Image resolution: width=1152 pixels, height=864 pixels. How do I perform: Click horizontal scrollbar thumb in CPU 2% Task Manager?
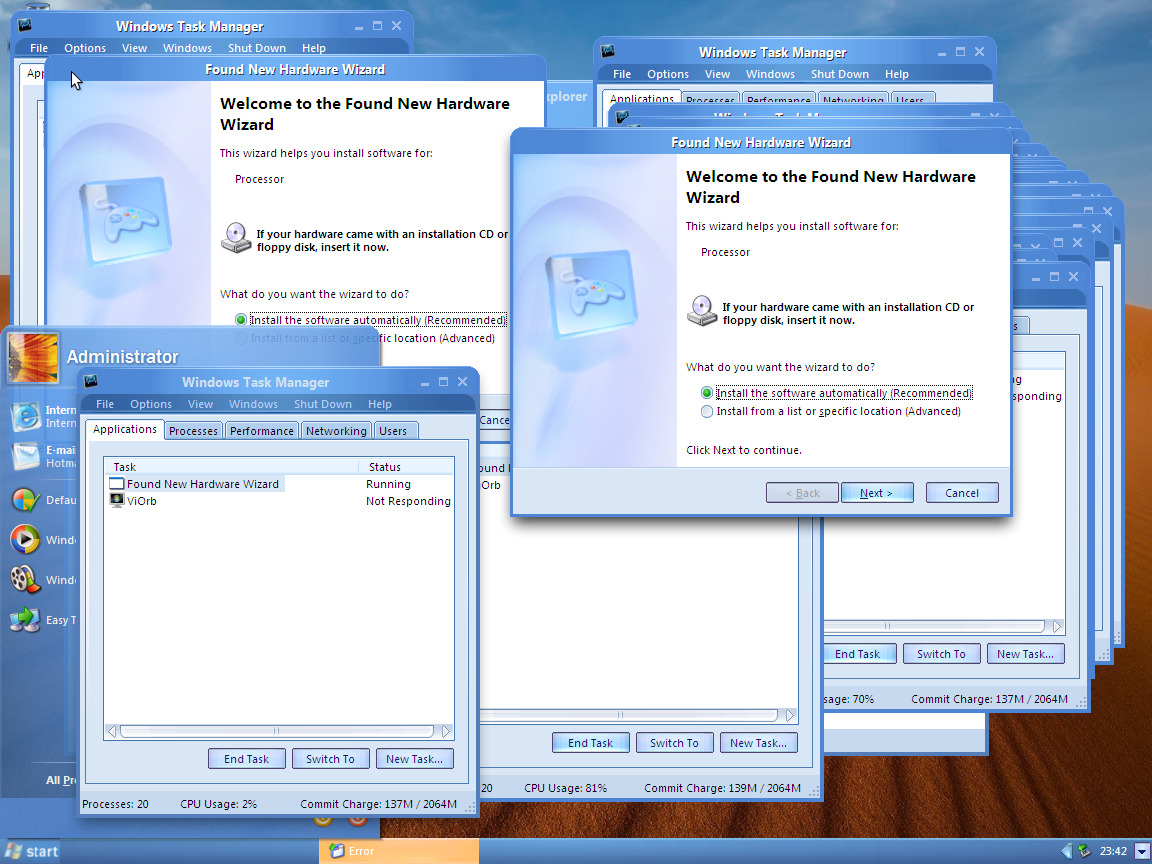point(276,731)
